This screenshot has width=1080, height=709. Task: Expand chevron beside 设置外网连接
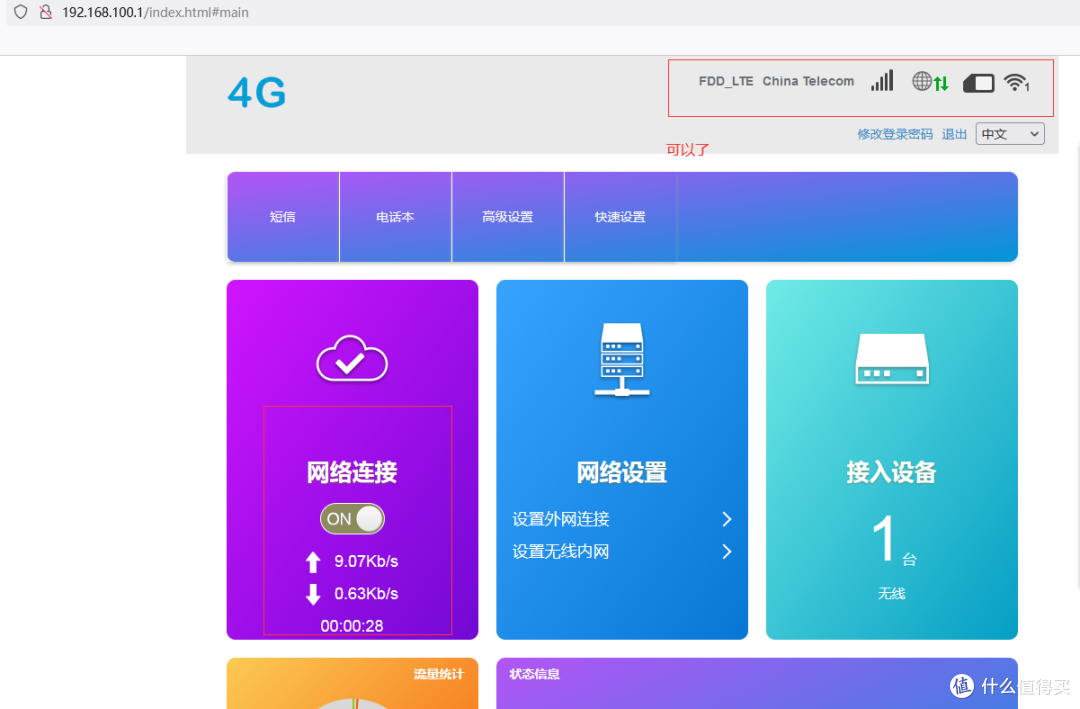coord(727,519)
